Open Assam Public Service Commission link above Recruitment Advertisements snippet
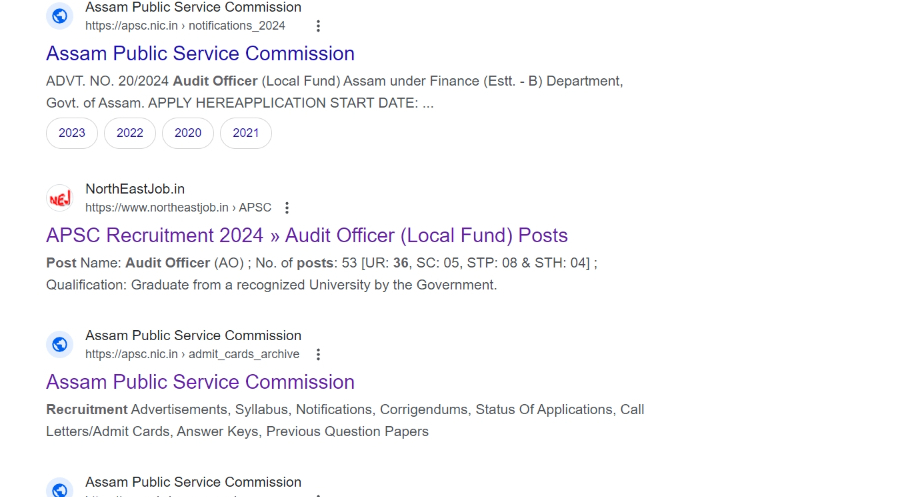This screenshot has height=497, width=917. tap(200, 382)
